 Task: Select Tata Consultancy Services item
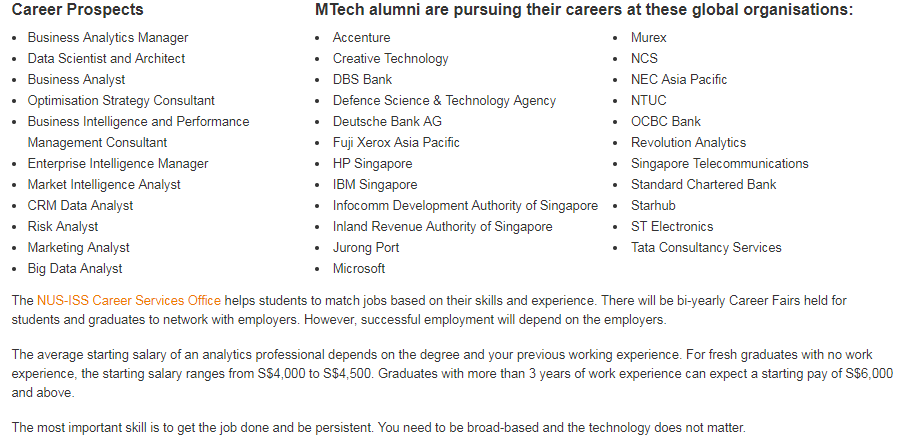(x=706, y=247)
